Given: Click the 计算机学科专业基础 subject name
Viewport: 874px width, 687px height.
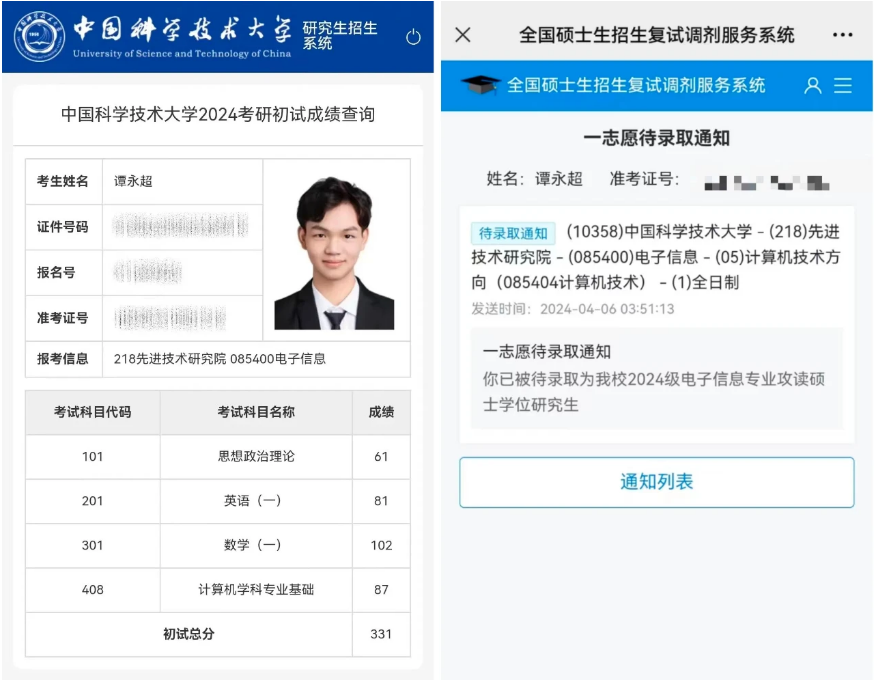Looking at the screenshot, I should click(x=256, y=589).
